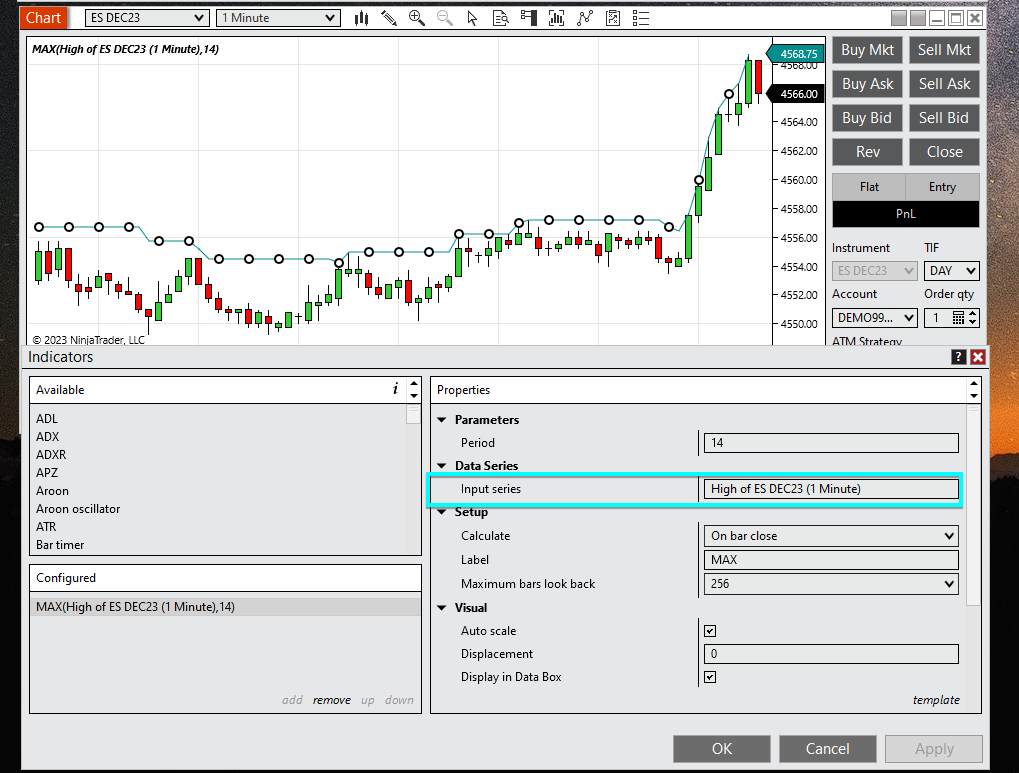Collapse the Visual section
The height and width of the screenshot is (773, 1019).
point(442,608)
